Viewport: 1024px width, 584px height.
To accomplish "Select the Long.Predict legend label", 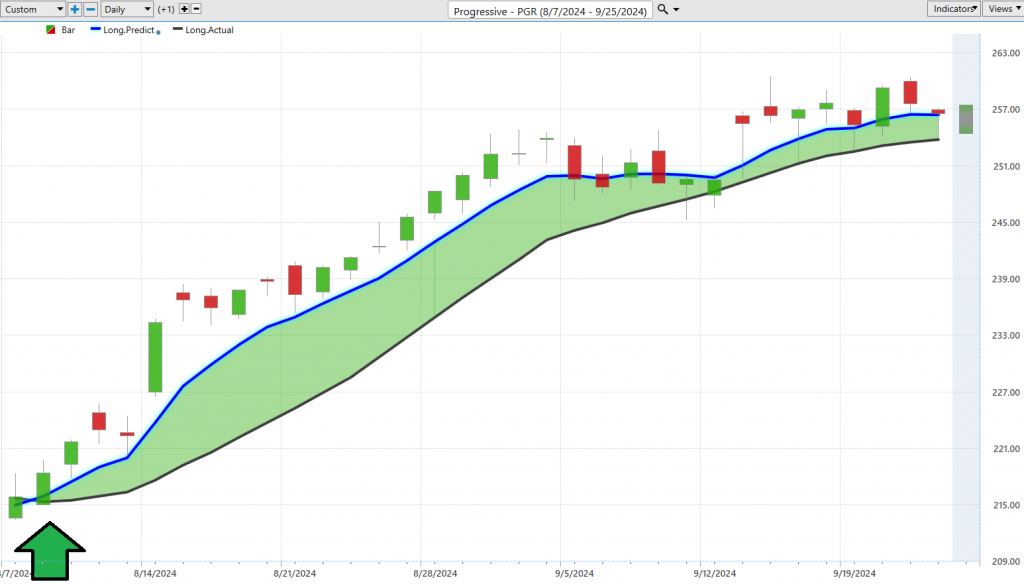I will [129, 30].
